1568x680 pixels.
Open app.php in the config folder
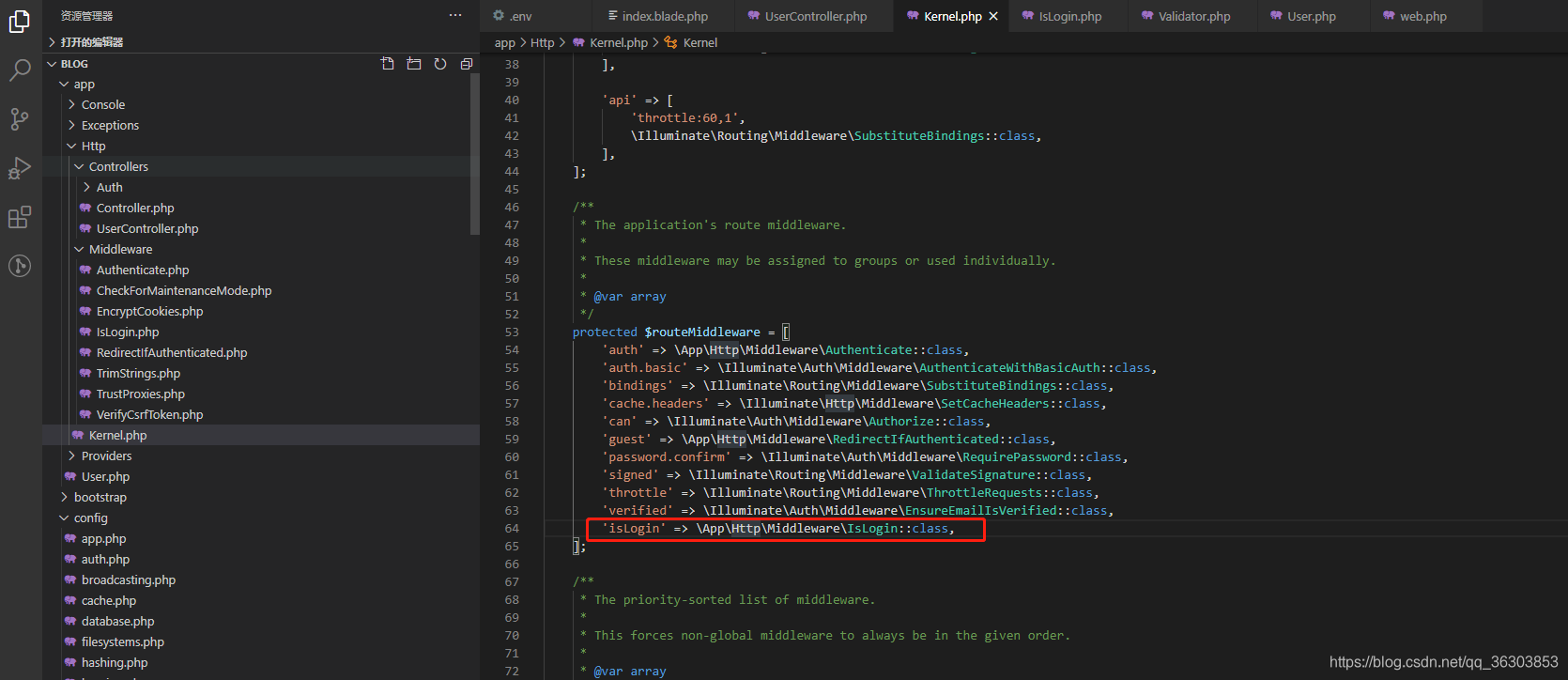click(261, 538)
